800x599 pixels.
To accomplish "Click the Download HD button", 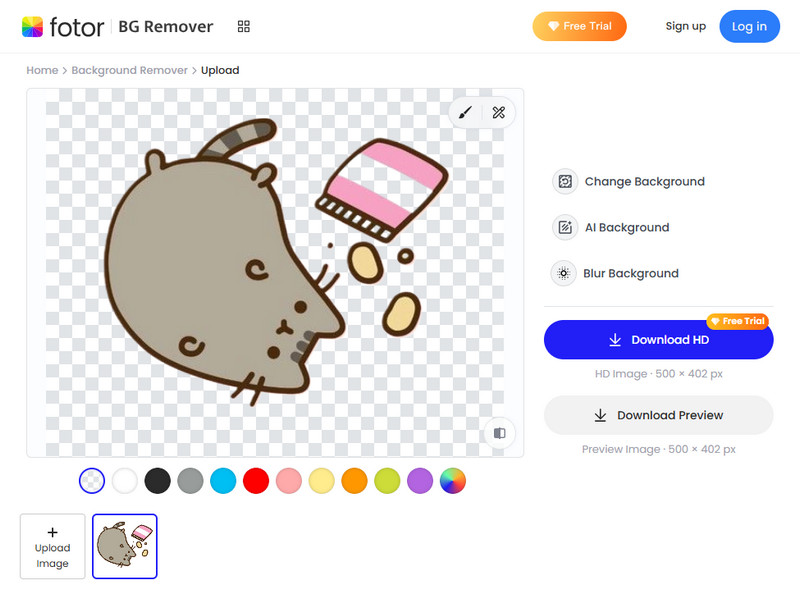I will 659,340.
